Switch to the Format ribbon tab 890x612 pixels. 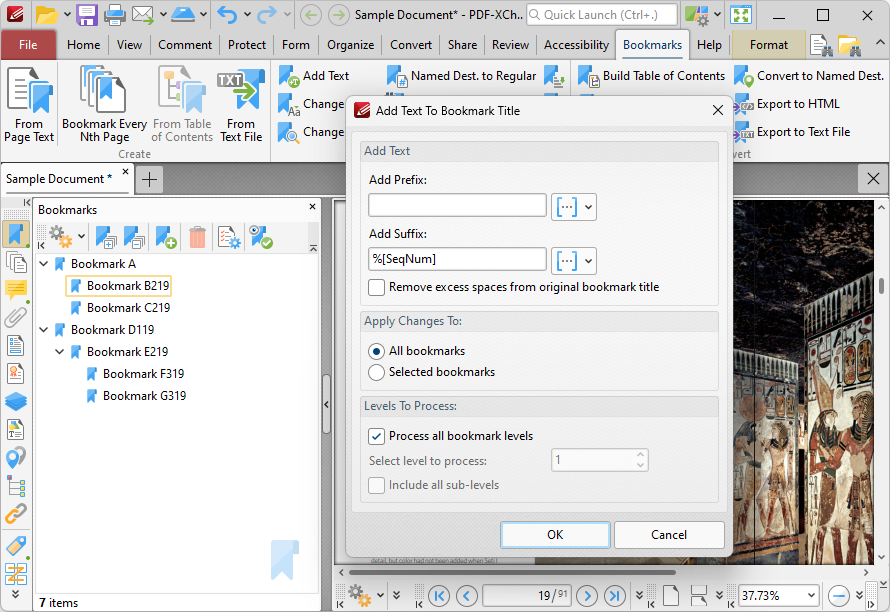[x=769, y=45]
